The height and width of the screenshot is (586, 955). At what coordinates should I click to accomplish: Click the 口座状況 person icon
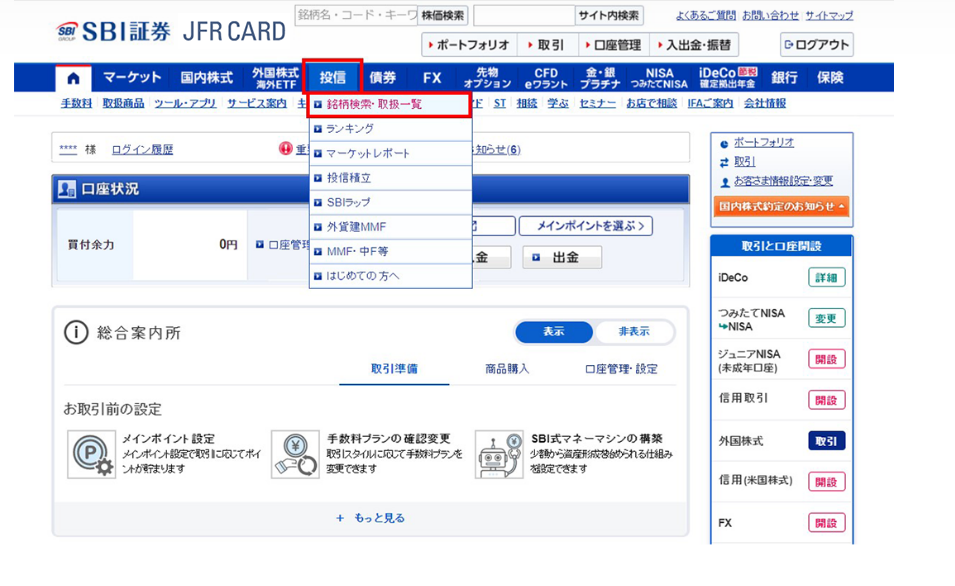67,189
